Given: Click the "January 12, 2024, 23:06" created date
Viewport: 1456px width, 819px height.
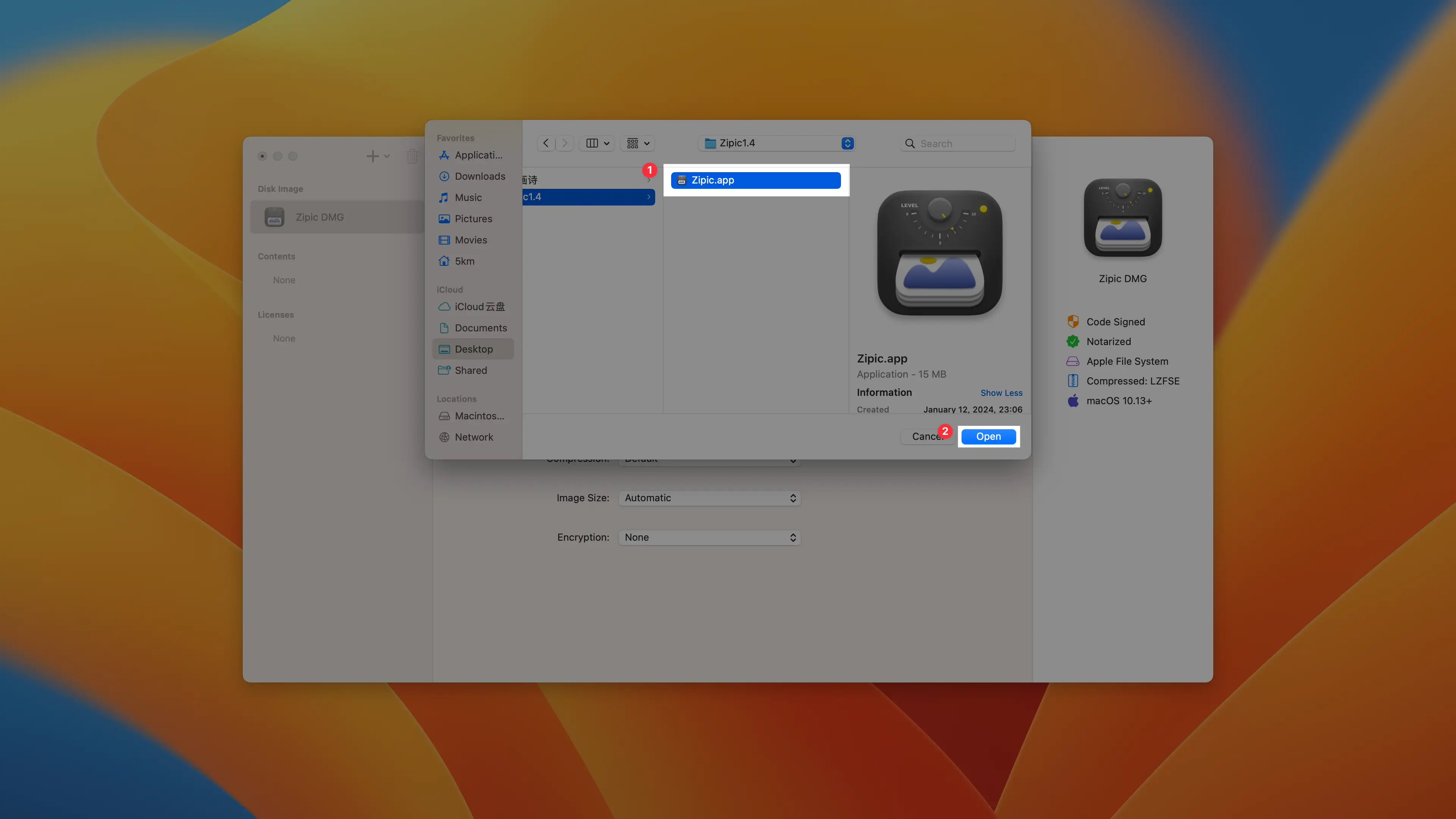Looking at the screenshot, I should [972, 410].
